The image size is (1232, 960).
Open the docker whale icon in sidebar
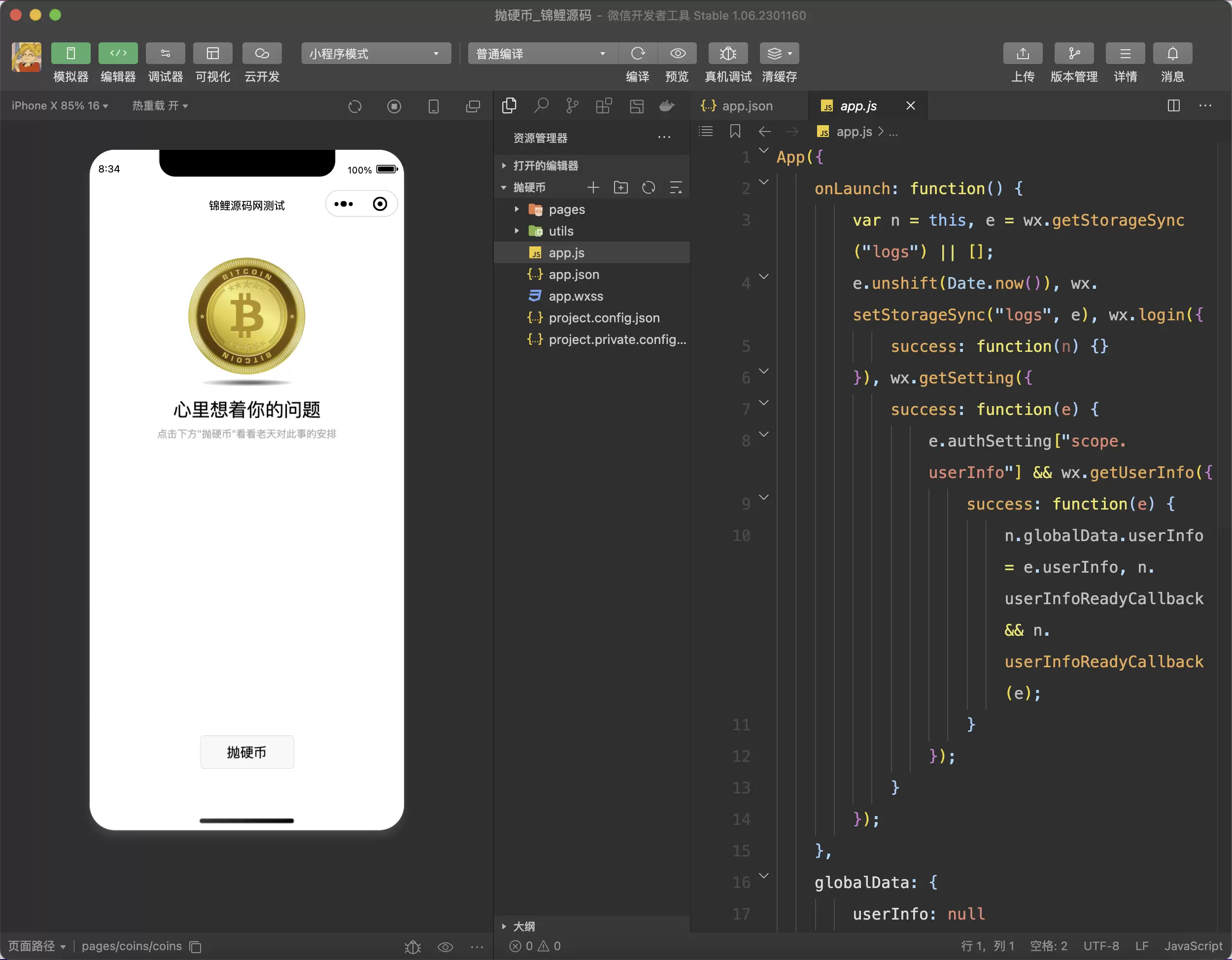(x=667, y=105)
